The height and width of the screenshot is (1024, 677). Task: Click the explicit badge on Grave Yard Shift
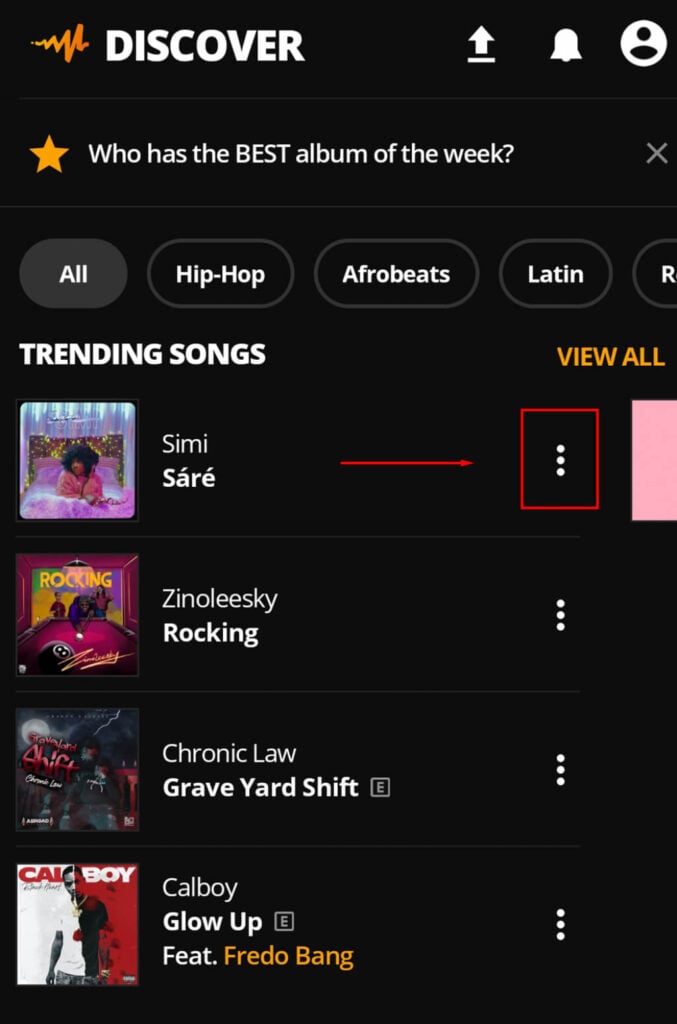380,787
